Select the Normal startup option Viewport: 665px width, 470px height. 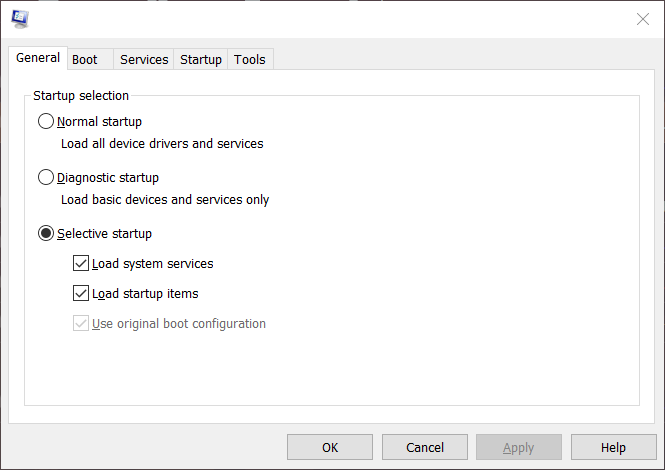click(46, 121)
